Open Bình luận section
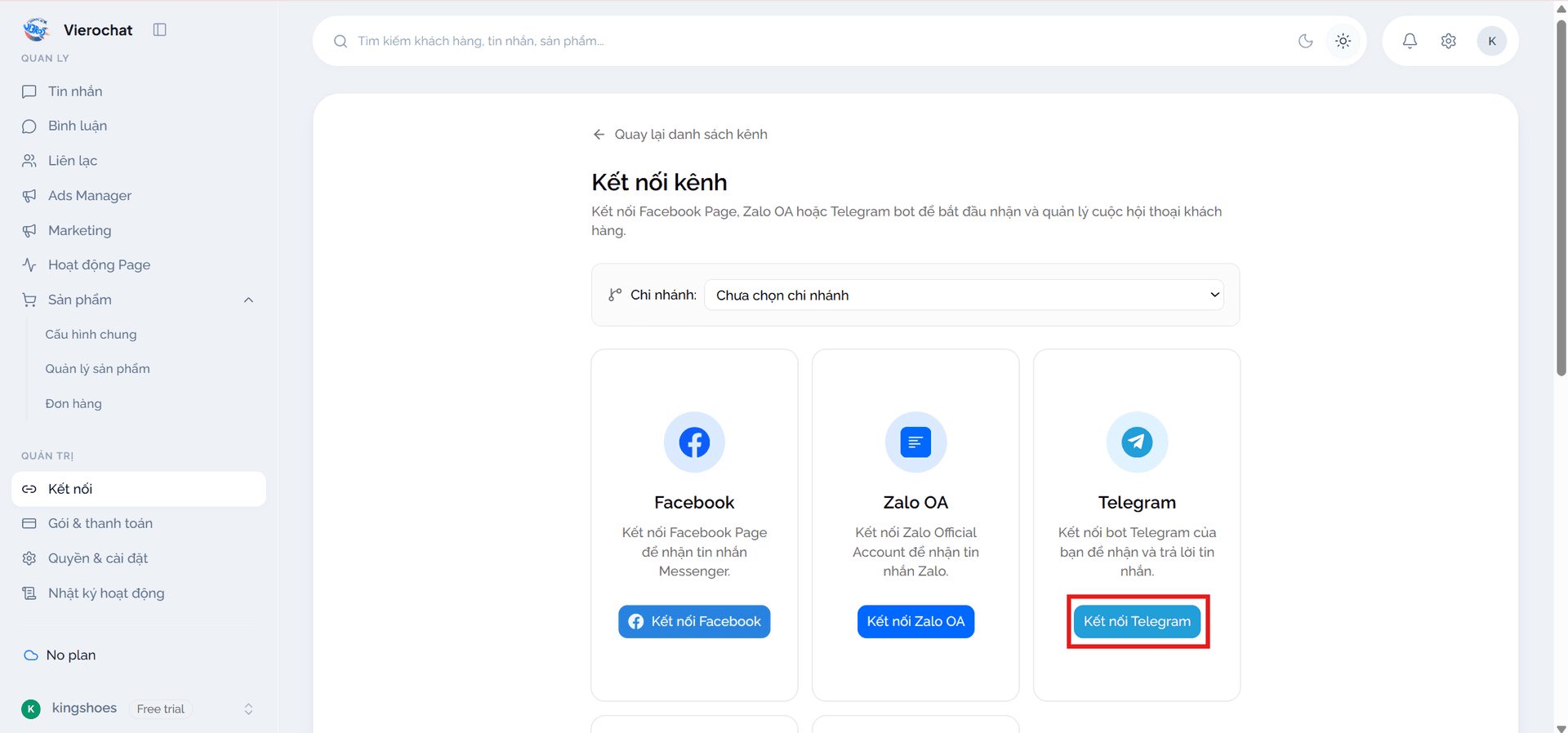Screen dimensions: 1568x733 tap(139, 126)
